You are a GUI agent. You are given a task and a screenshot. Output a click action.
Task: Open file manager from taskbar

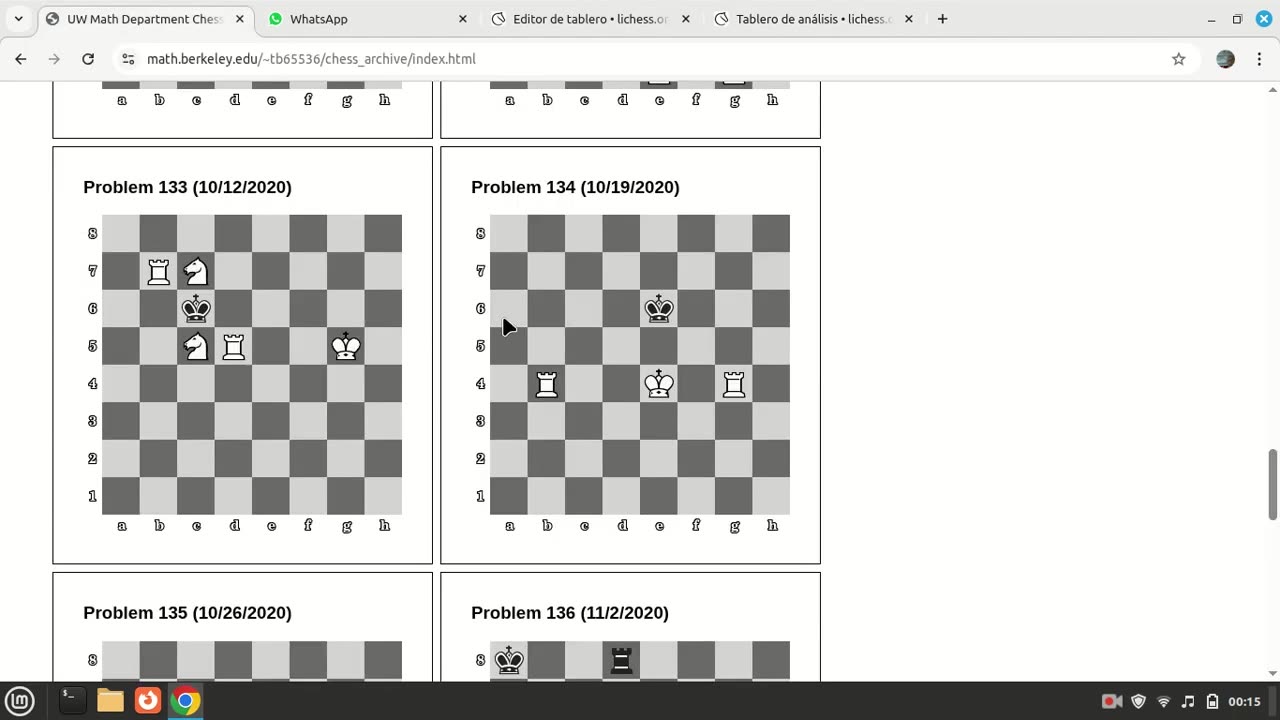tap(110, 701)
